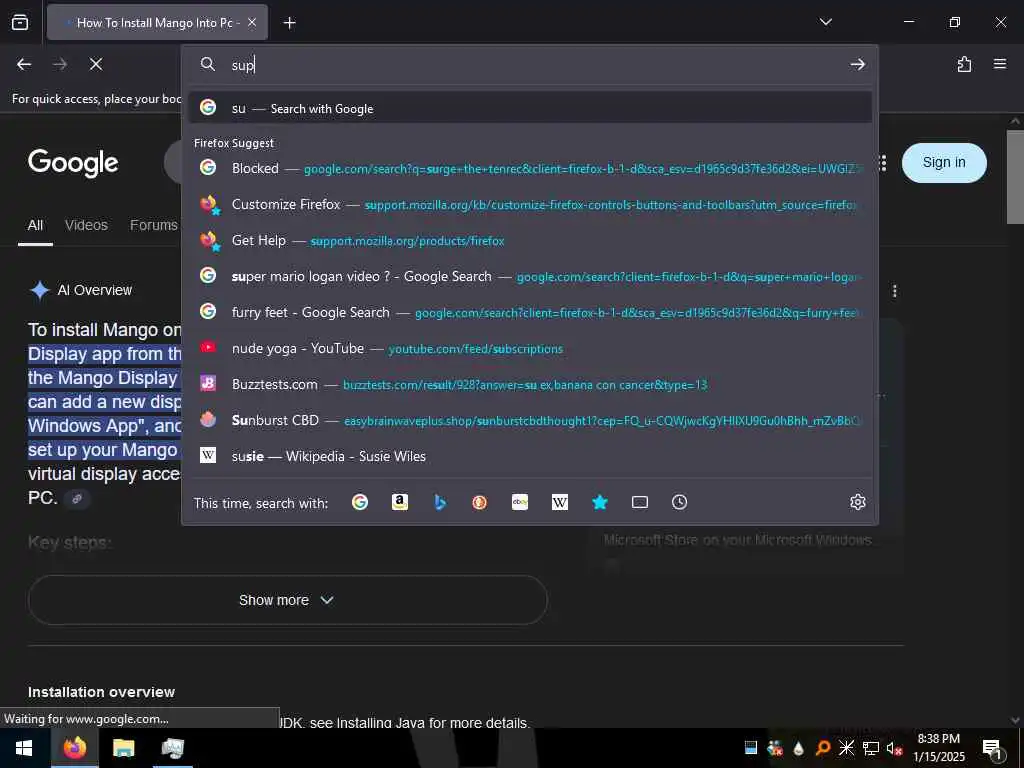Screen dimensions: 1024x768
Task: Click the page vertical scrollbar thumb
Action: point(1015,176)
